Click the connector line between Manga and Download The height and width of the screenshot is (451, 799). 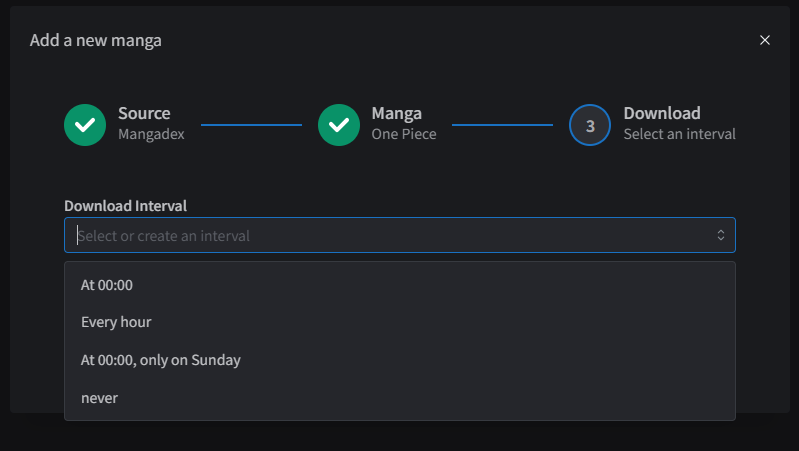[502, 125]
